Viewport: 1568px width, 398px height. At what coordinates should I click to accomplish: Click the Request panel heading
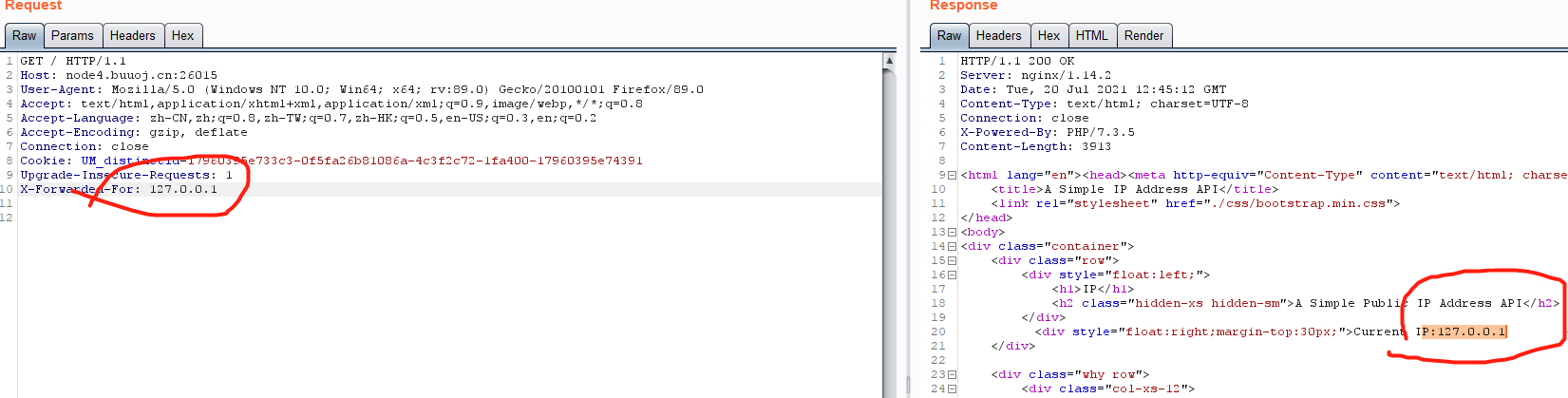[x=33, y=6]
